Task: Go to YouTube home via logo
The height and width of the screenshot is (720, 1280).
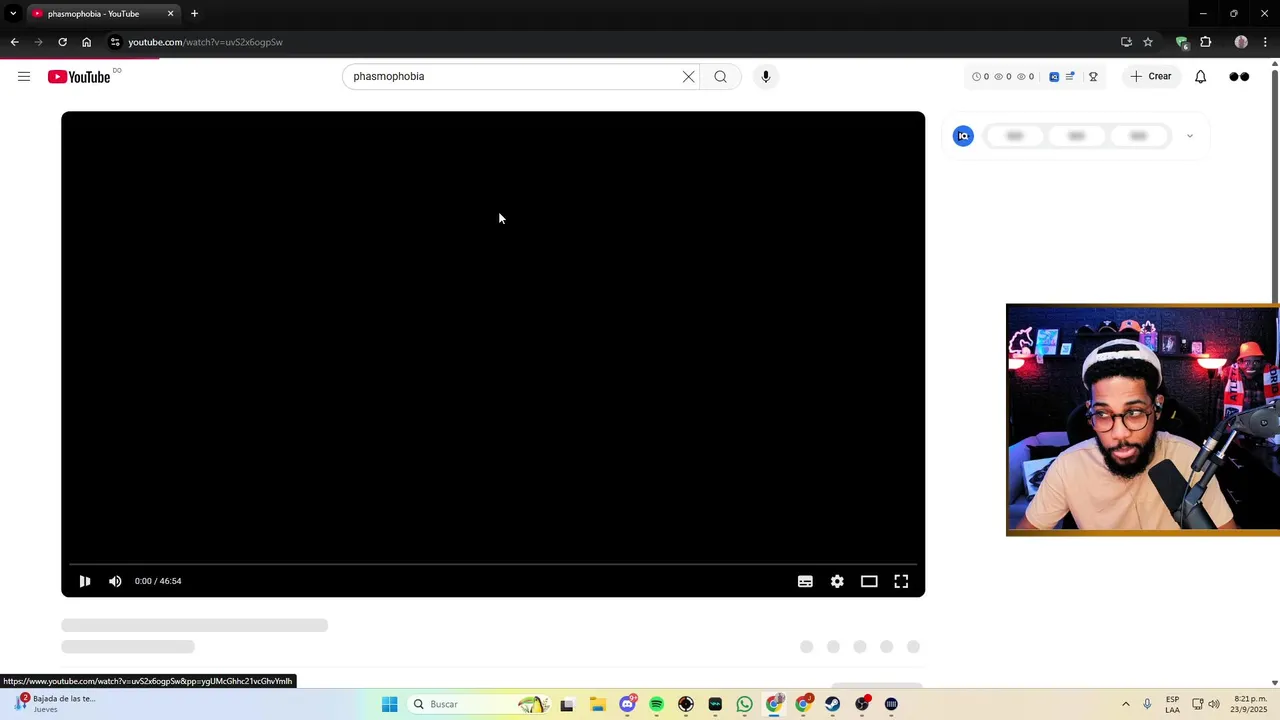Action: 79,77
